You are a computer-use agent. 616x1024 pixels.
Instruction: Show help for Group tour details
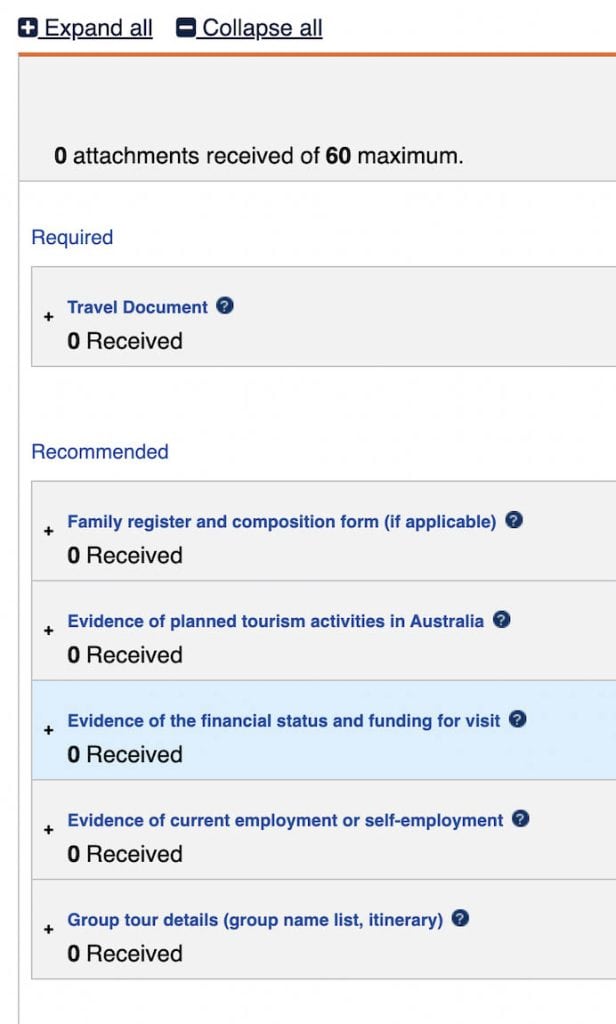point(460,918)
